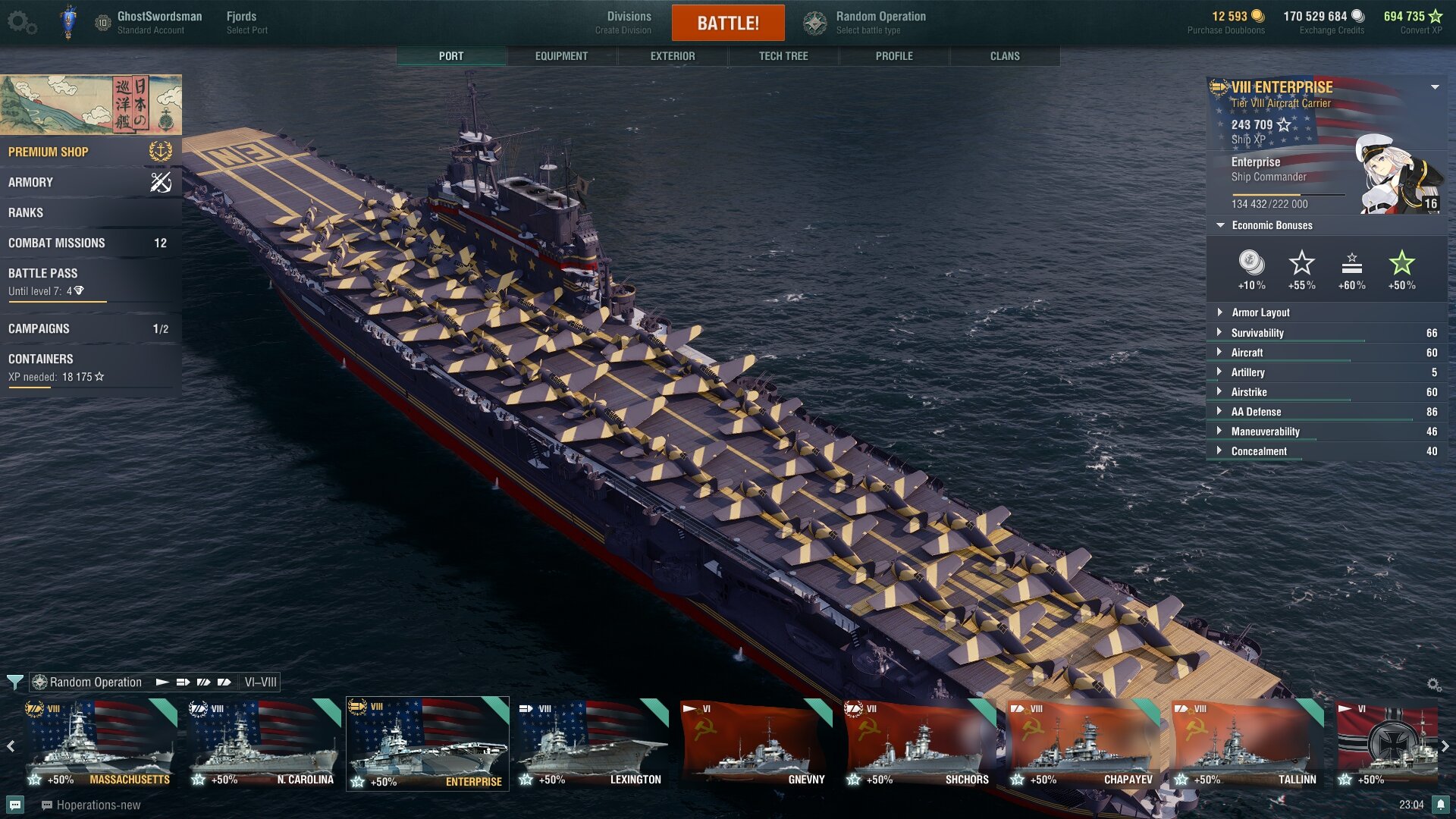This screenshot has width=1456, height=819.
Task: Expand the Concealment stats row
Action: tap(1326, 451)
